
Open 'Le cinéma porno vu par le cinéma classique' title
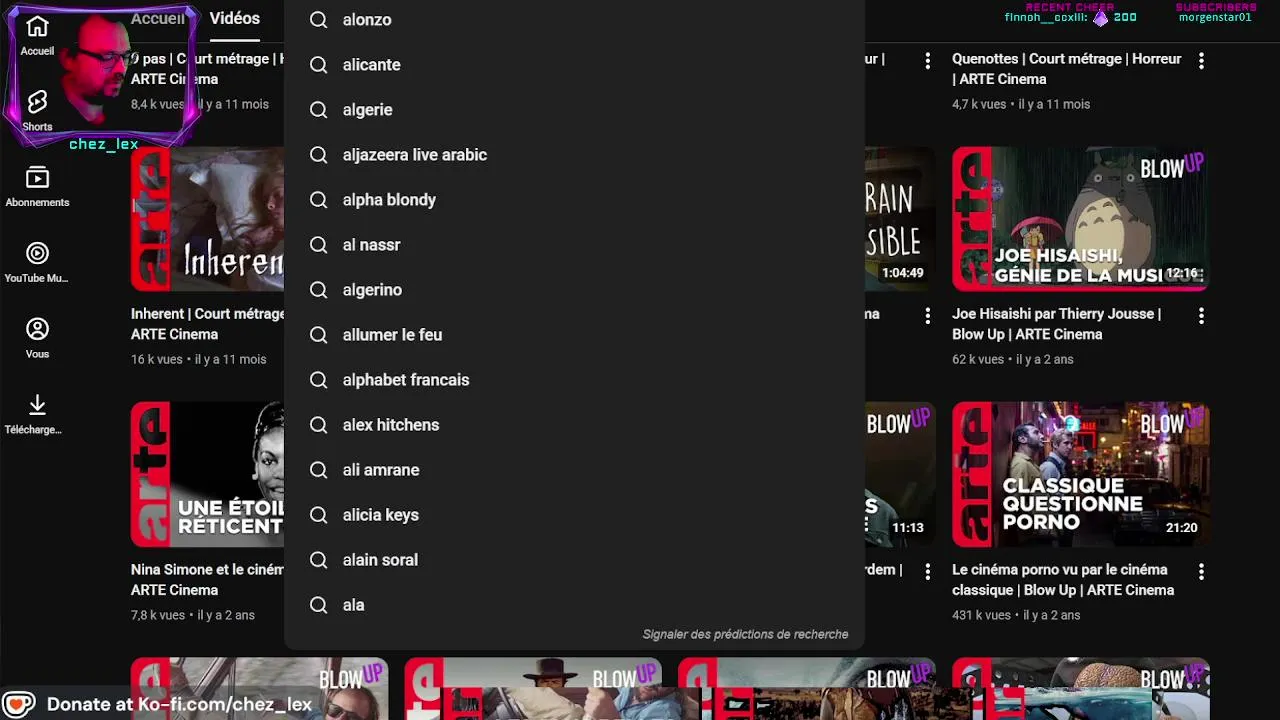(x=1063, y=580)
